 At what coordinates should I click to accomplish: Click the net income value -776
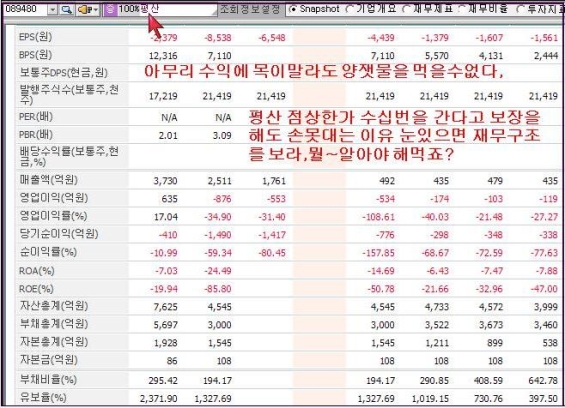coord(385,235)
